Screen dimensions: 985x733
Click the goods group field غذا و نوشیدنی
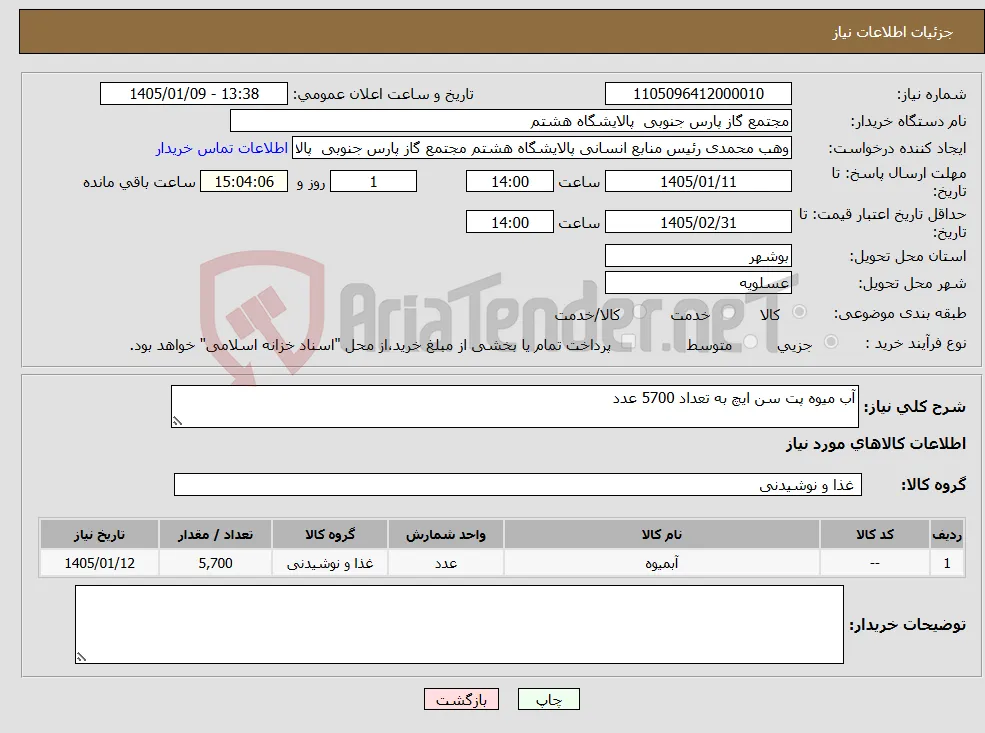click(518, 485)
